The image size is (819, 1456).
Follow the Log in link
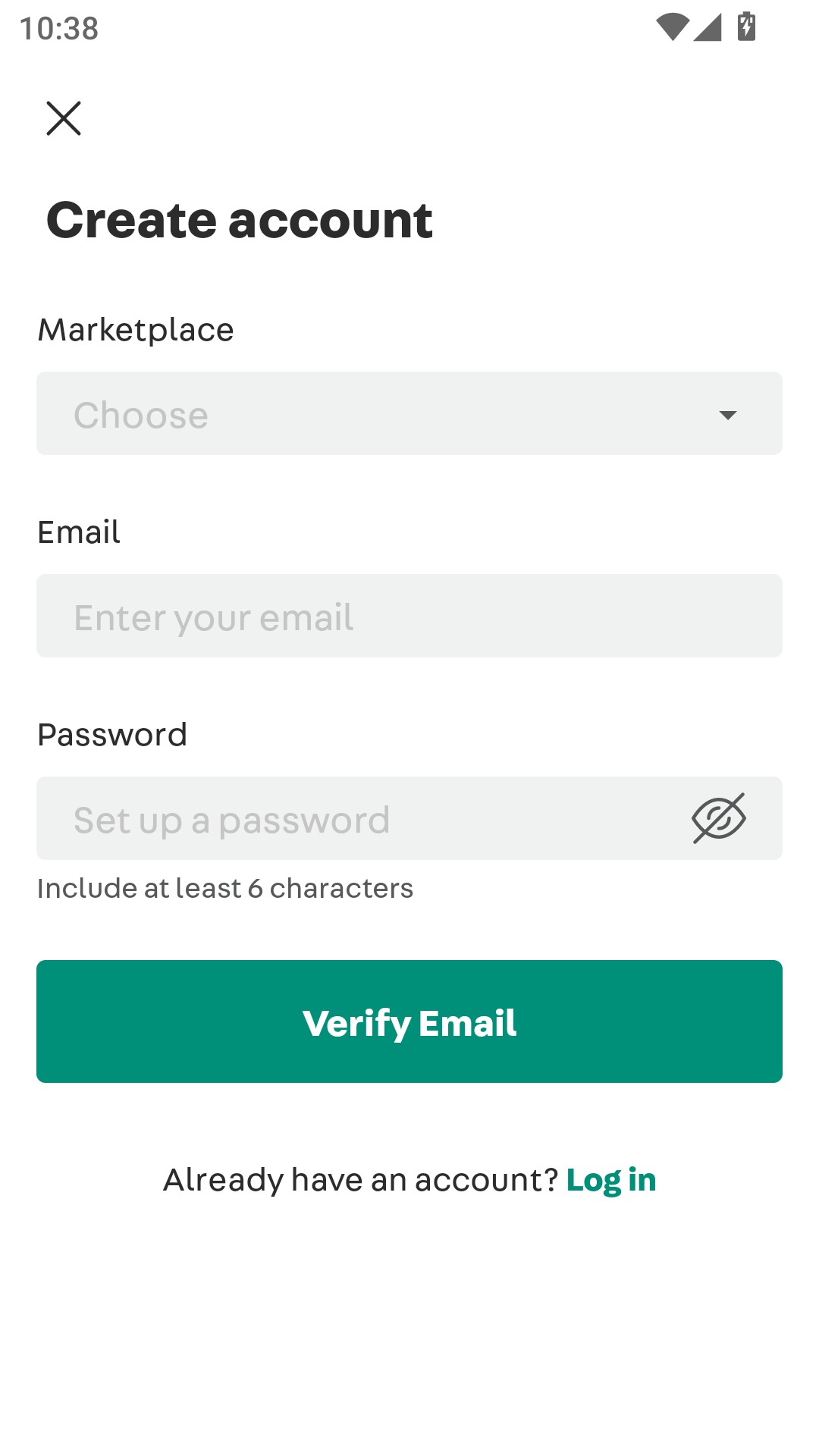tap(611, 1180)
